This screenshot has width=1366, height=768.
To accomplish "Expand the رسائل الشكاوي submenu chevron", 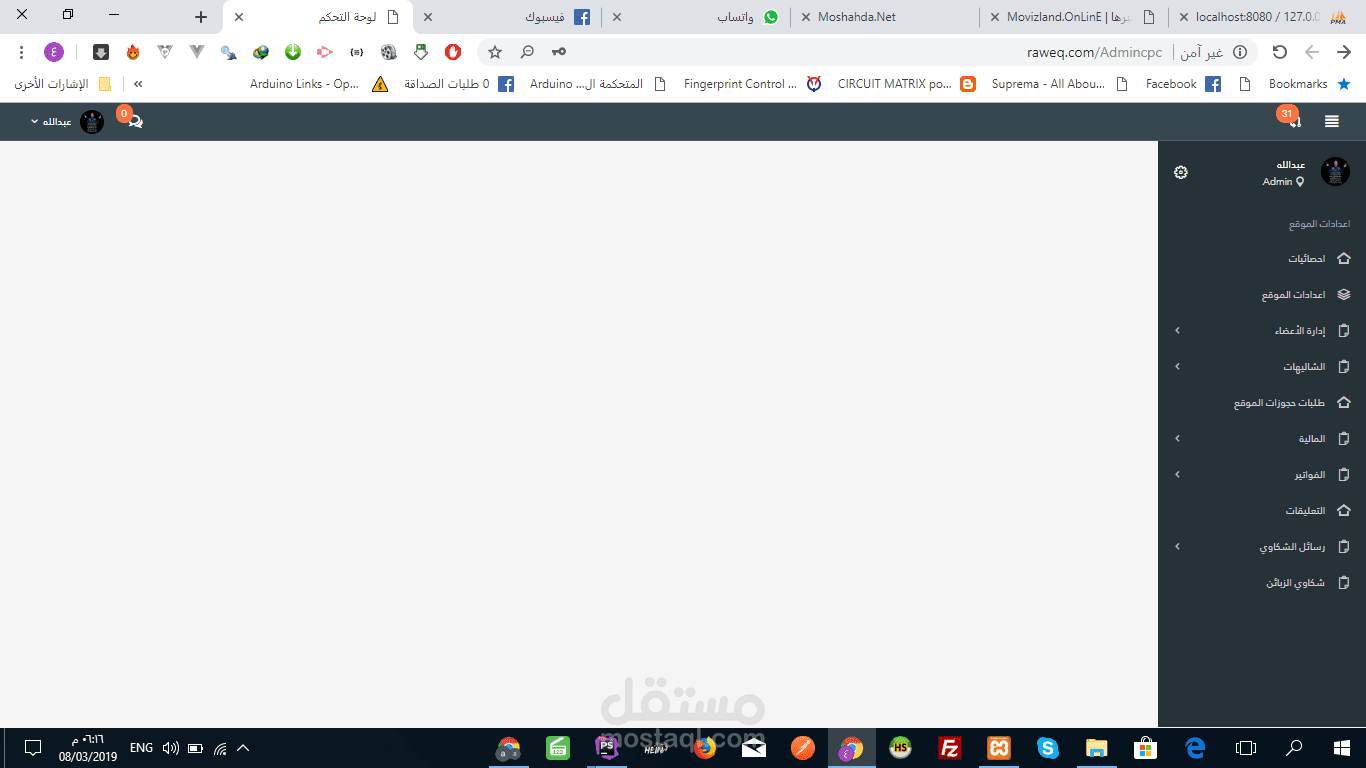I will tap(1177, 547).
